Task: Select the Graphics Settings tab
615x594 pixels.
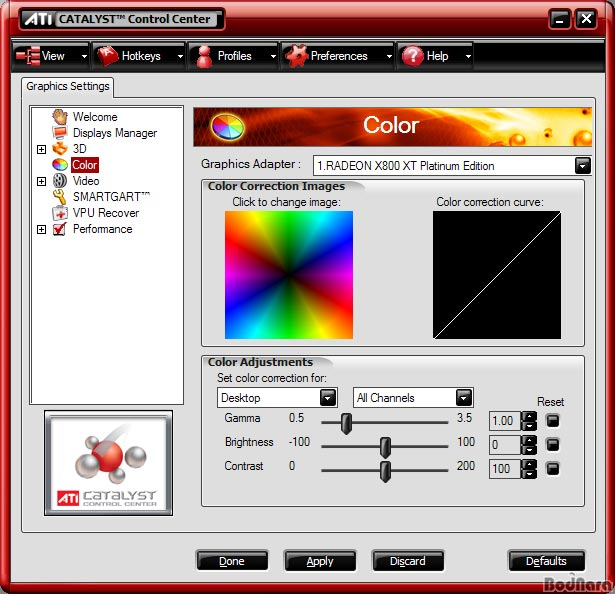Action: pos(68,86)
